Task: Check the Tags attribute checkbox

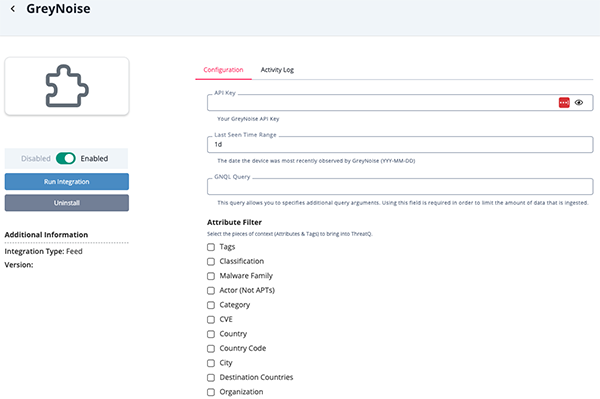Action: click(211, 247)
